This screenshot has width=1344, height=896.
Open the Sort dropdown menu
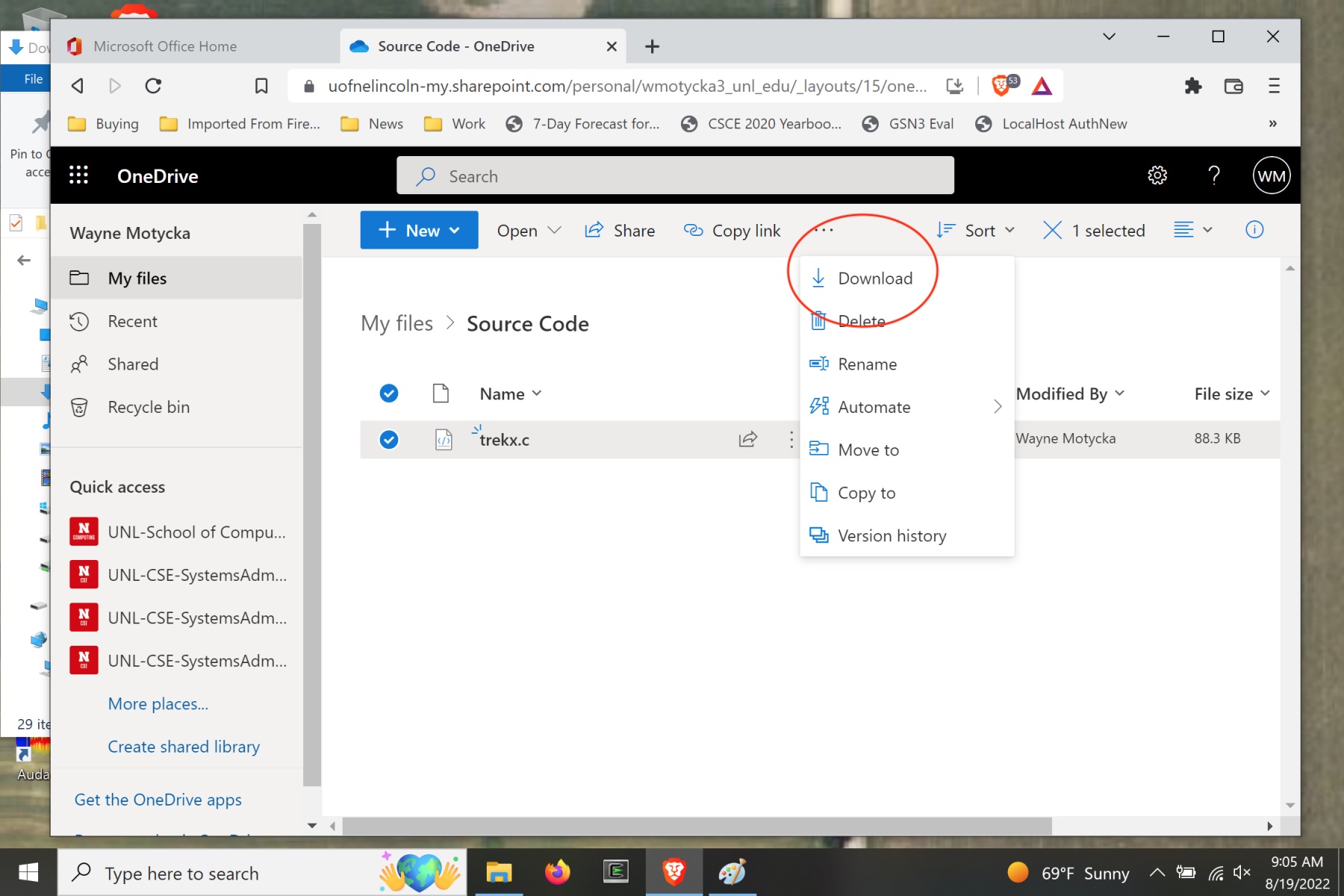977,230
